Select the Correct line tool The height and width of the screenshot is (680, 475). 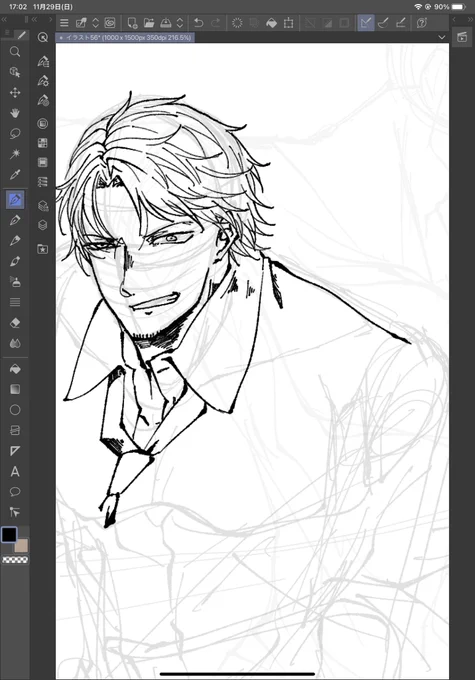pyautogui.click(x=15, y=513)
